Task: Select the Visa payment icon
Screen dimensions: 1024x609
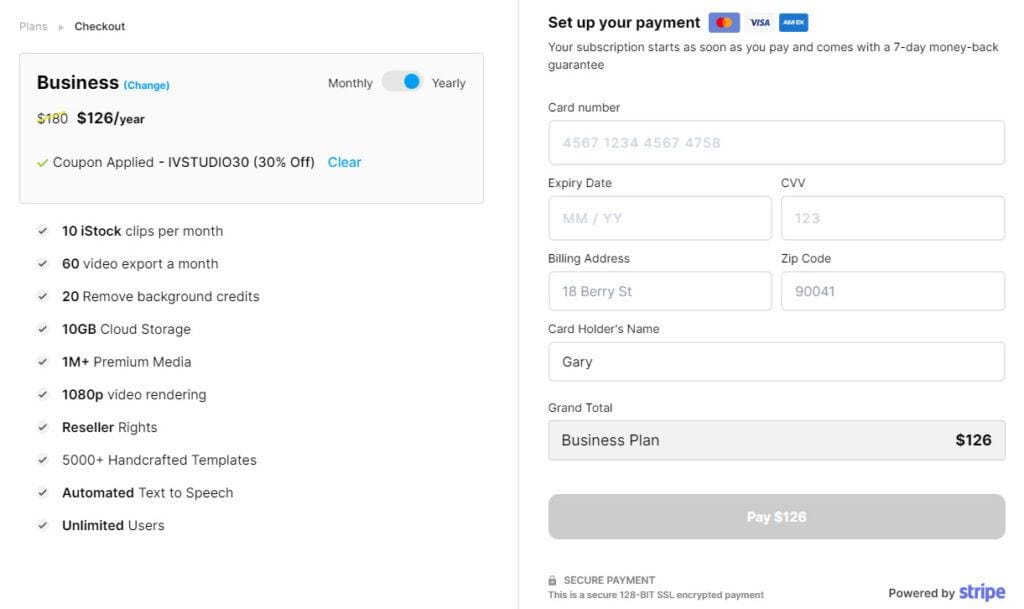Action: [x=760, y=21]
